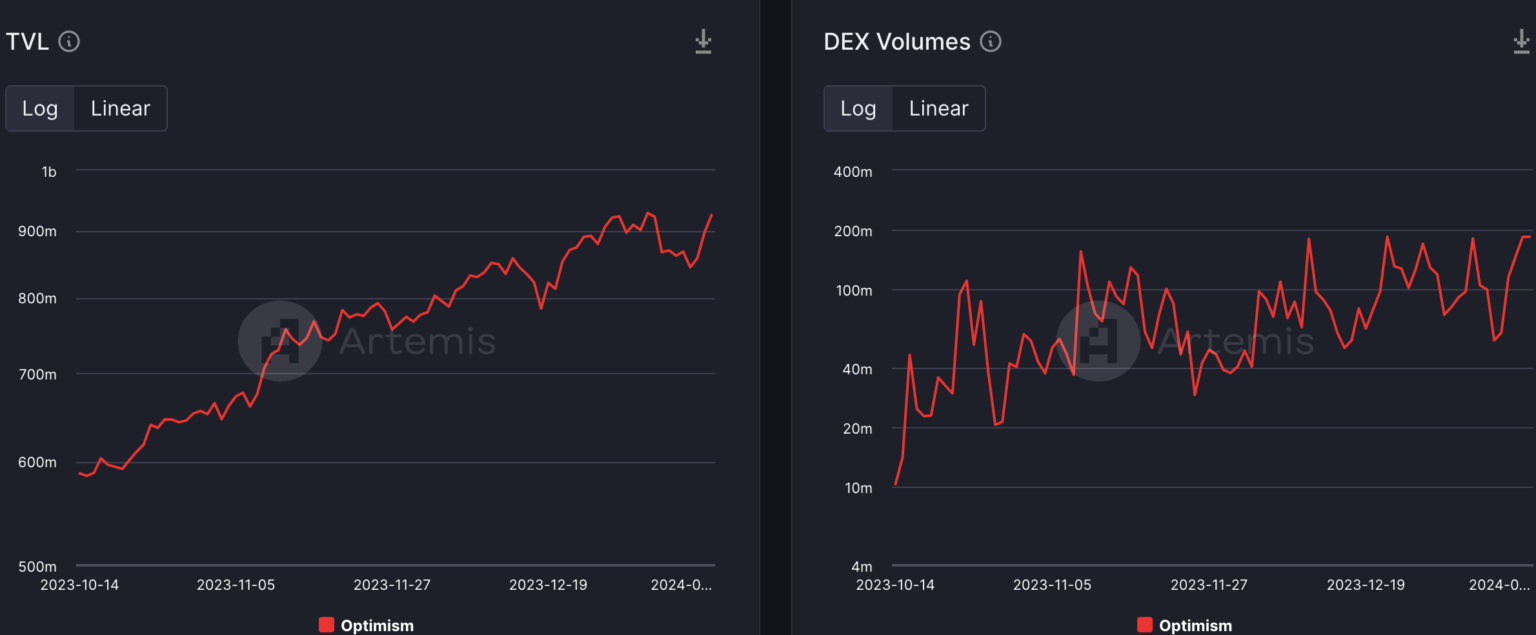Image resolution: width=1536 pixels, height=635 pixels.
Task: Click the Artemis logo watermark in DEX Volumes chart
Action: click(1098, 341)
